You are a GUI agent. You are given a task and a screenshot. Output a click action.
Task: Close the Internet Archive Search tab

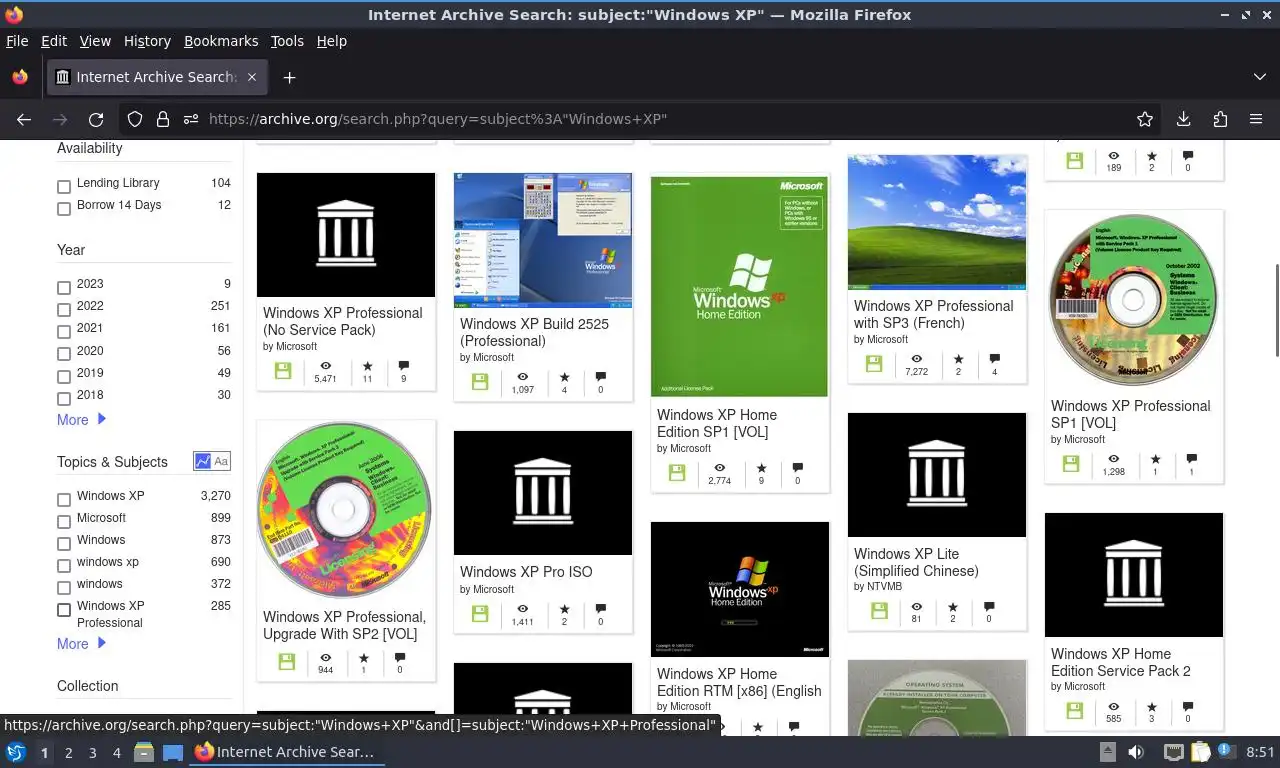click(x=252, y=77)
